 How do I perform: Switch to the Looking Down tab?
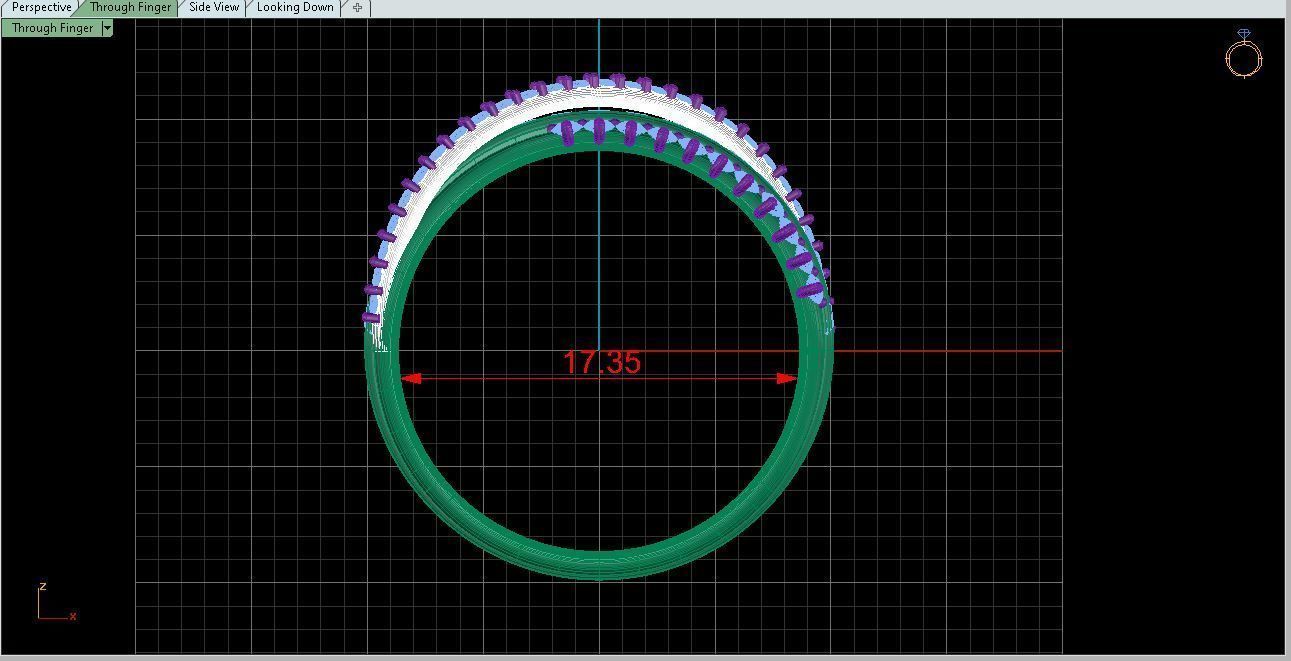point(295,7)
